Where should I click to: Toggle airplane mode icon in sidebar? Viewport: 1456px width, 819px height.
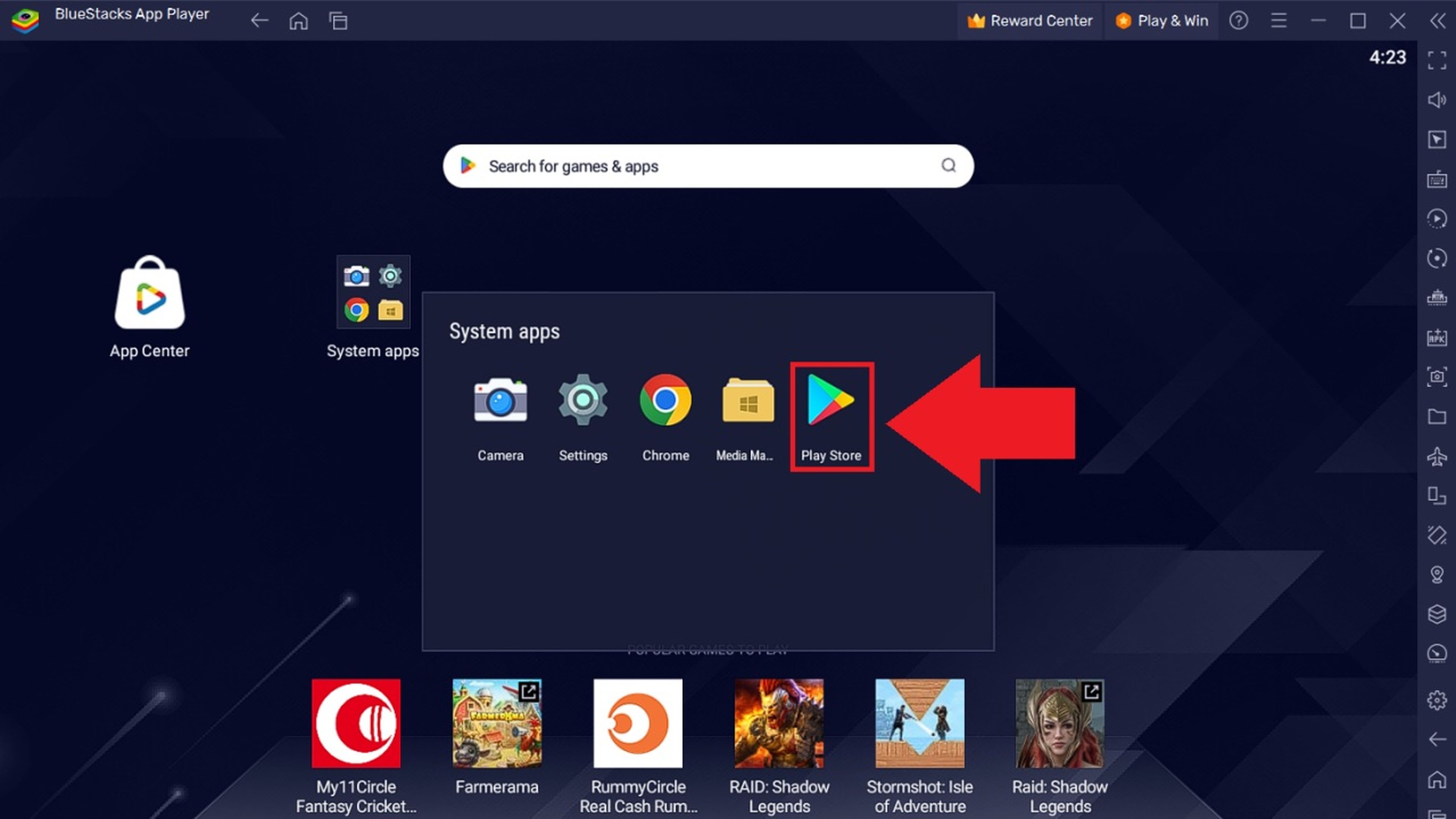1437,456
